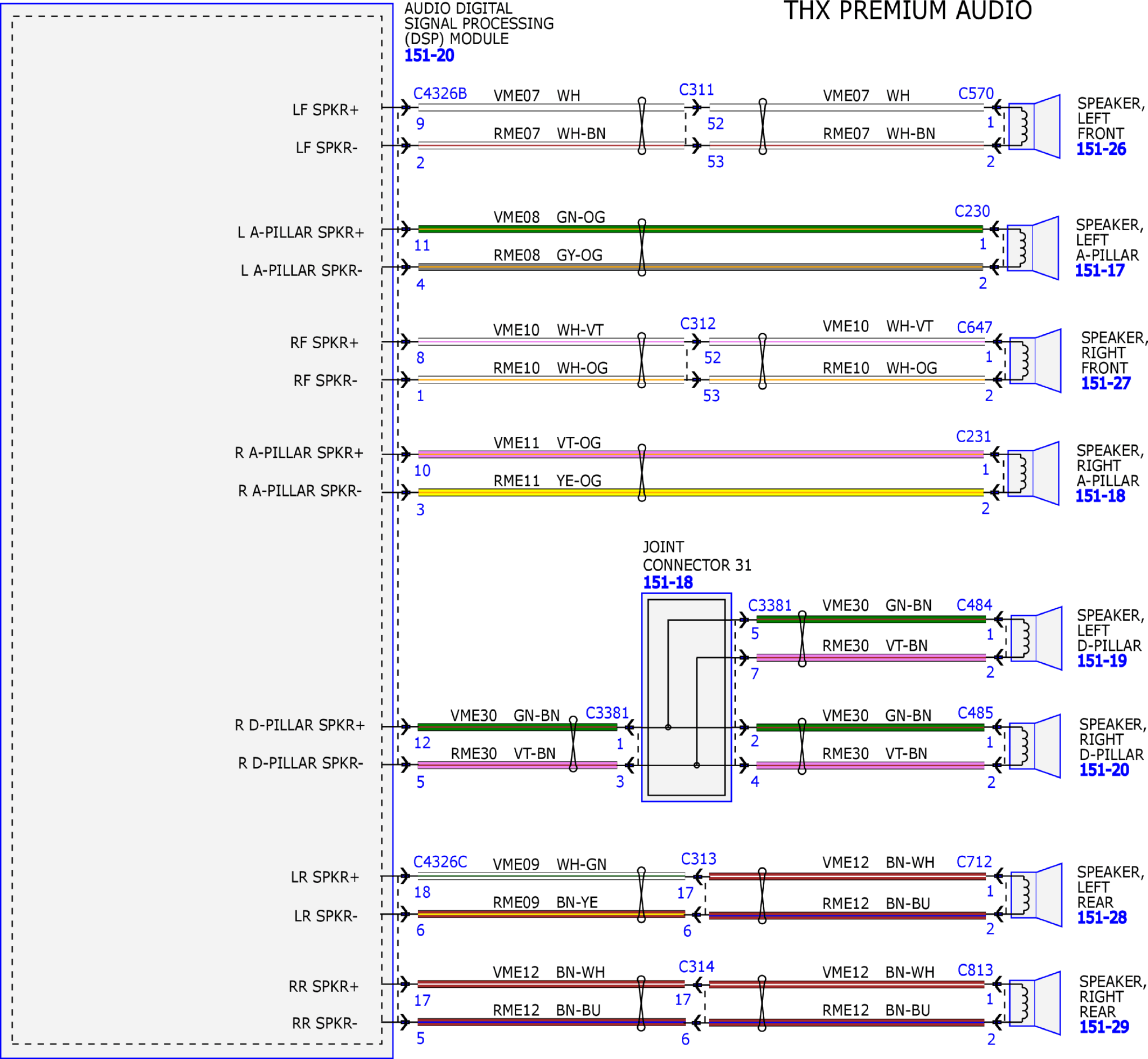Click the LR SPKR+ pin label
The width and height of the screenshot is (1148, 1059).
325,877
